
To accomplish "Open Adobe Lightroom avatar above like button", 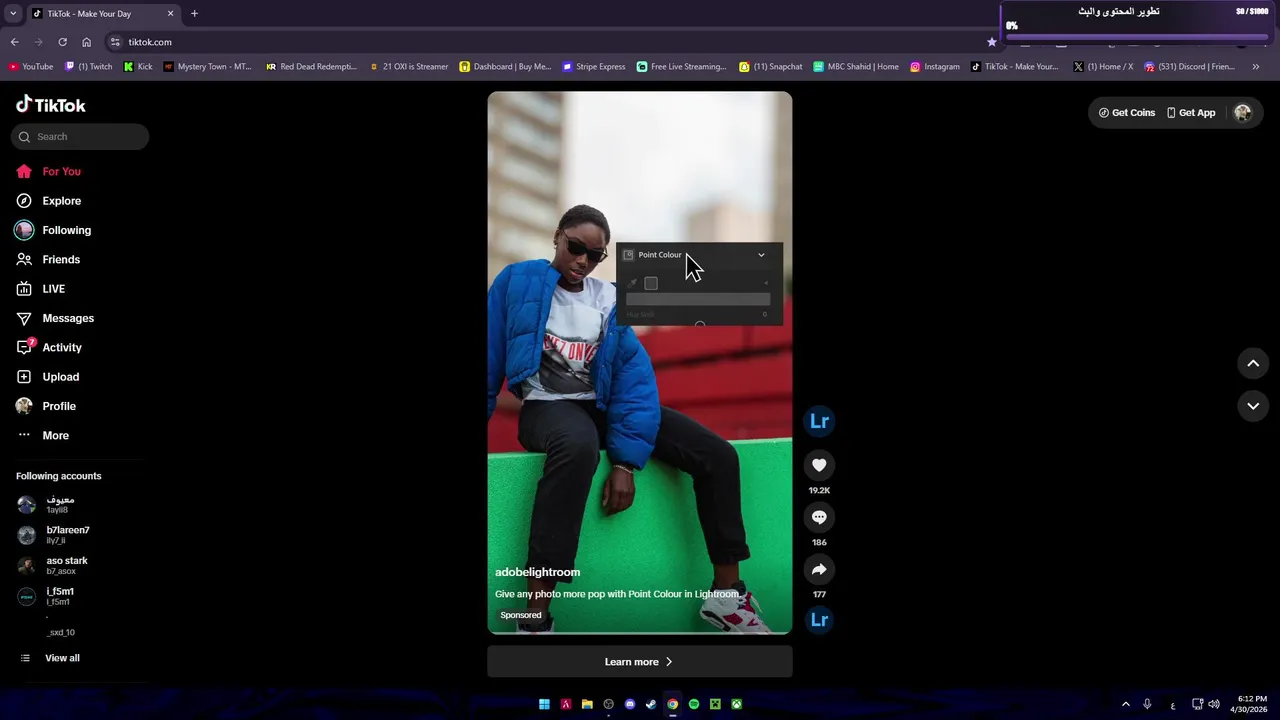I will 819,421.
